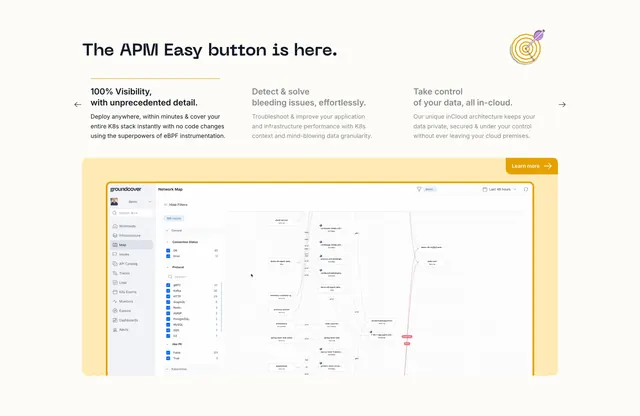Open the Logs sidebar icon

pyautogui.click(x=115, y=283)
